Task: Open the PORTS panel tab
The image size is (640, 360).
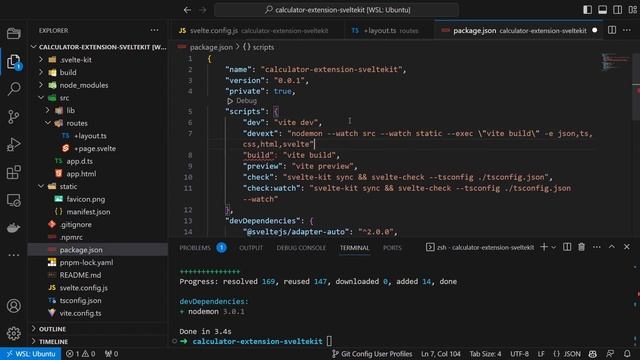Action: (392, 248)
